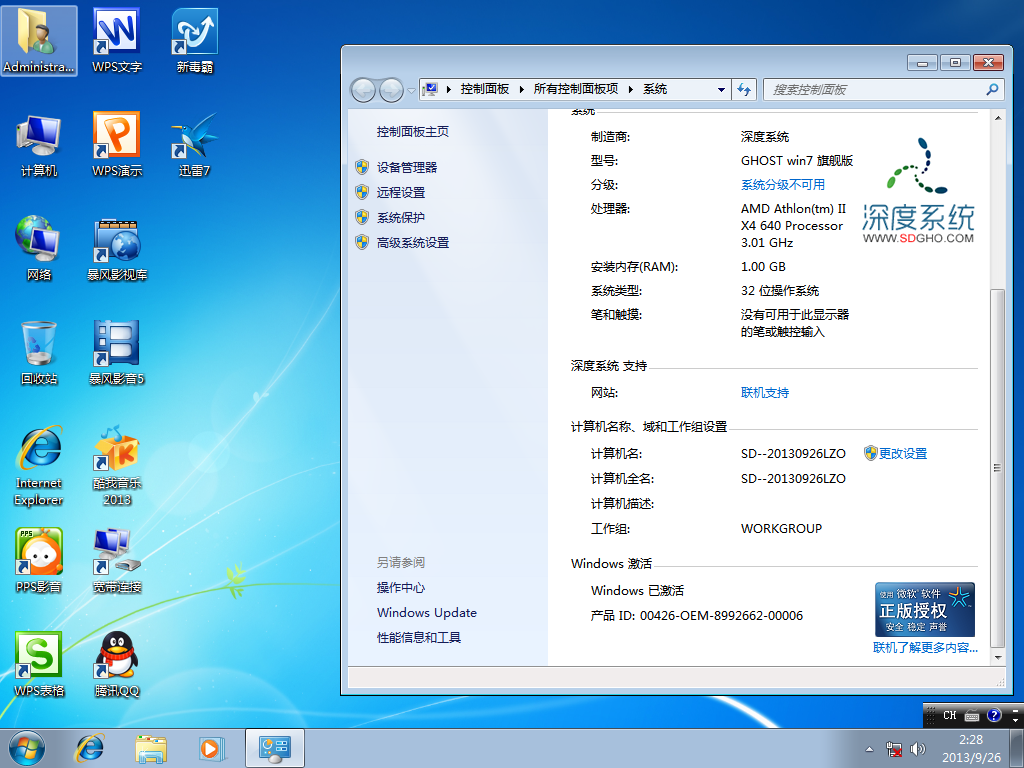Open Internet Explorer desktop shortcut
The width and height of the screenshot is (1024, 768).
coord(39,466)
